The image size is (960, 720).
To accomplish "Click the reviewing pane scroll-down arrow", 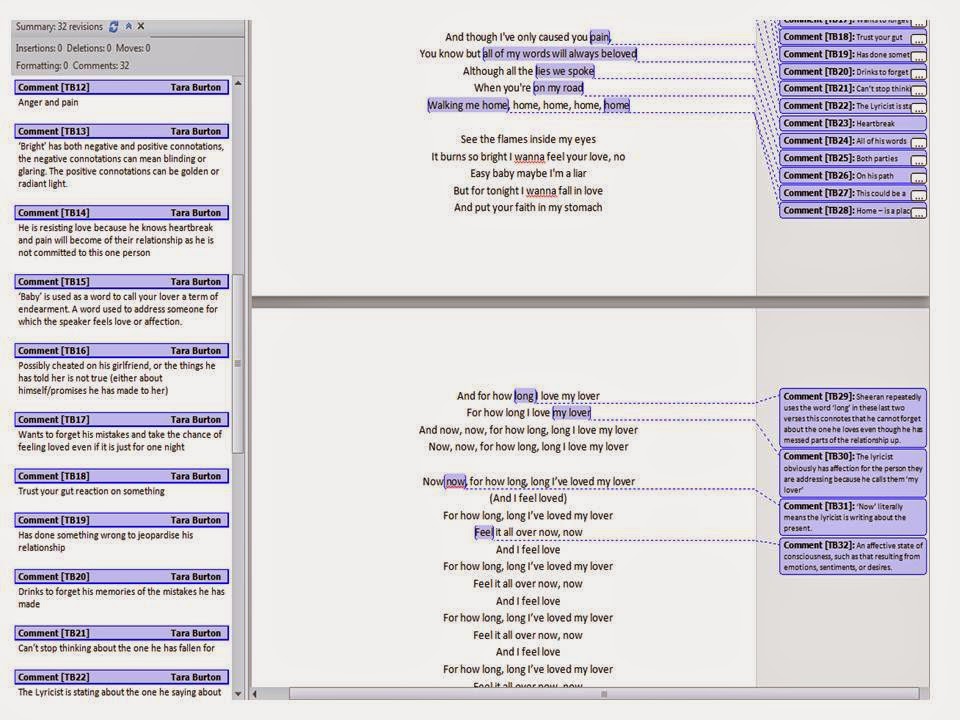I will click(238, 694).
